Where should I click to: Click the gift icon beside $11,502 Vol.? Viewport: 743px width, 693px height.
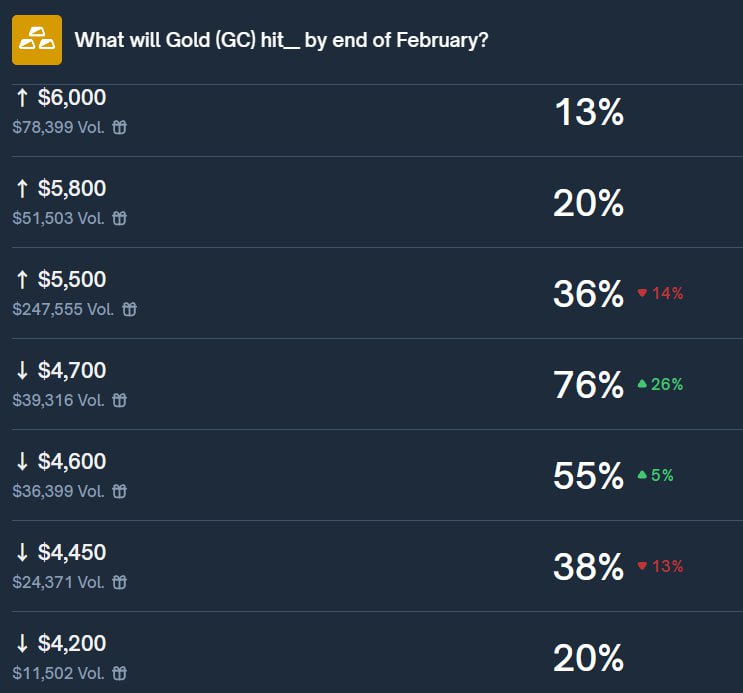[x=119, y=673]
